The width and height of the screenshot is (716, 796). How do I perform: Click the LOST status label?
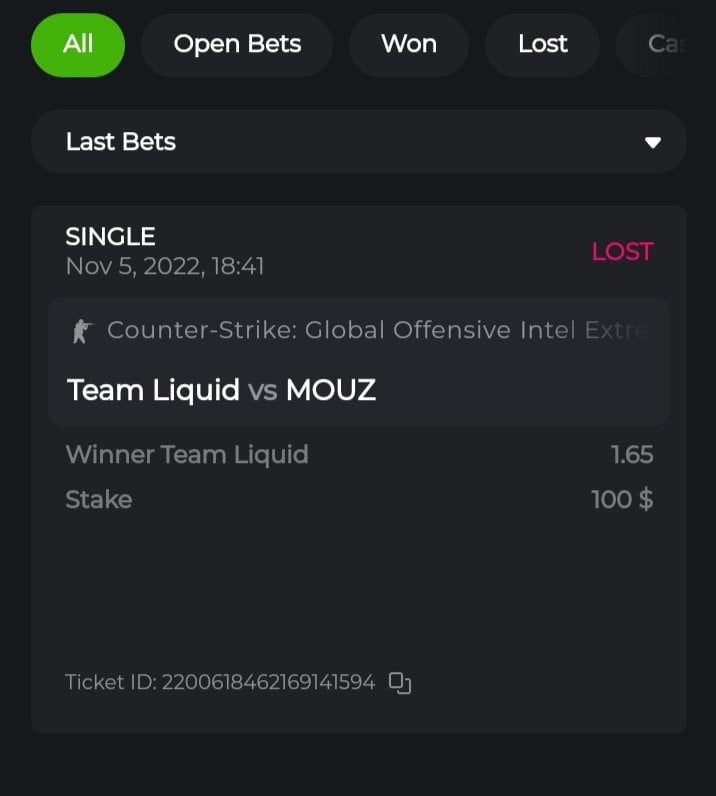[x=622, y=252]
